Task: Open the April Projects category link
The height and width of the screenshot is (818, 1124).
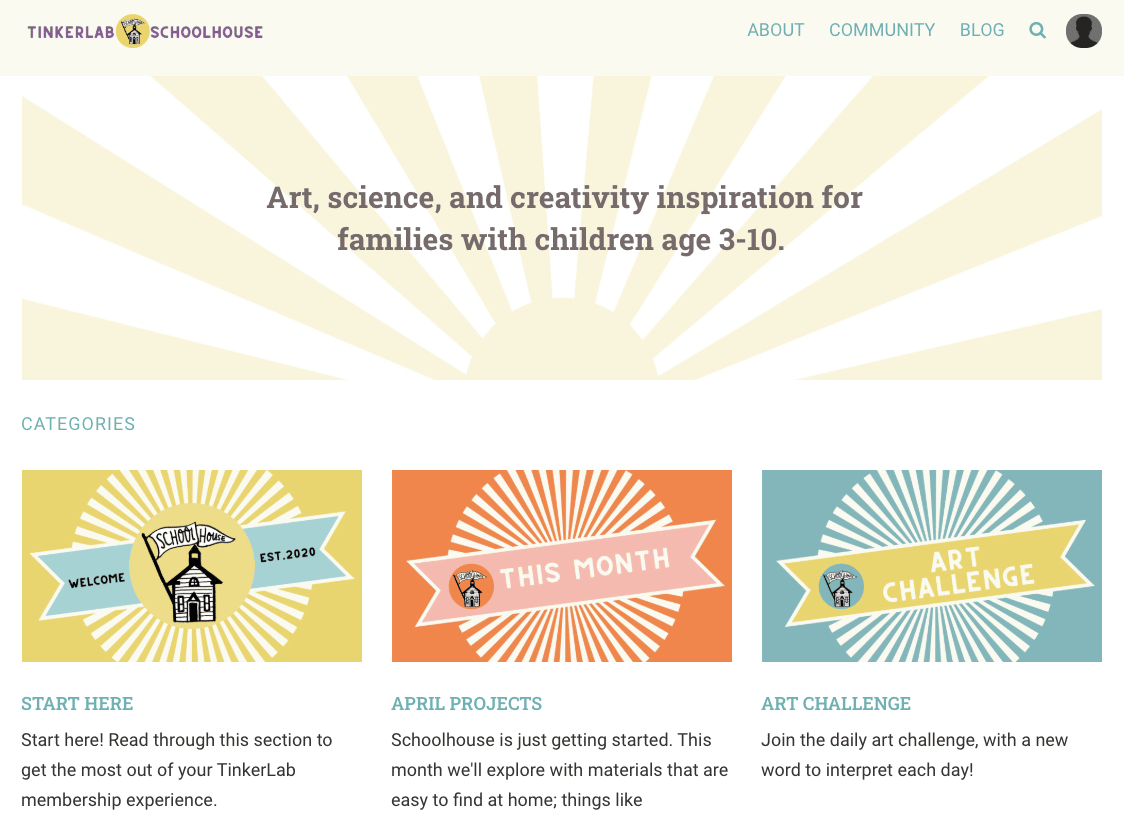Action: tap(467, 703)
